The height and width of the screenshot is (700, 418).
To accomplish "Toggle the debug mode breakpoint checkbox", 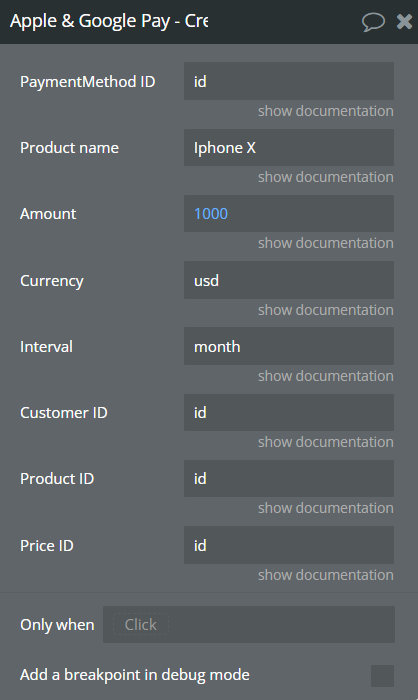I will (382, 675).
